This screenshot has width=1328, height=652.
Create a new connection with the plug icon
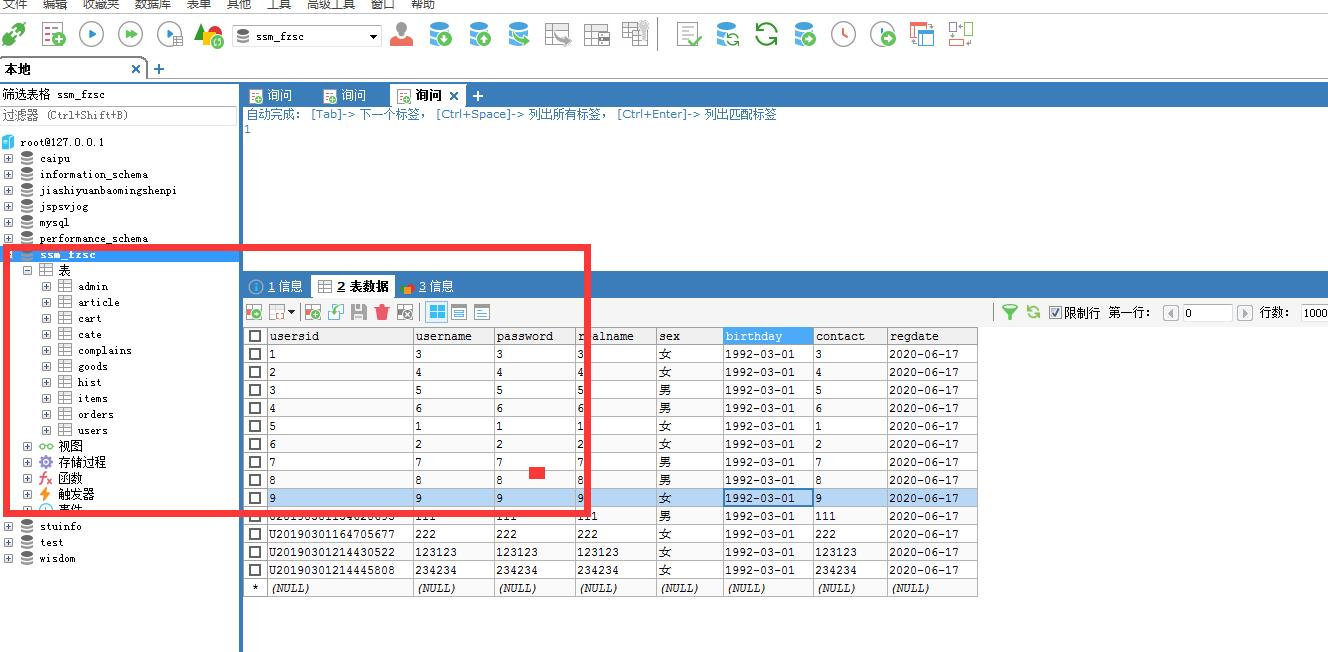(13, 36)
